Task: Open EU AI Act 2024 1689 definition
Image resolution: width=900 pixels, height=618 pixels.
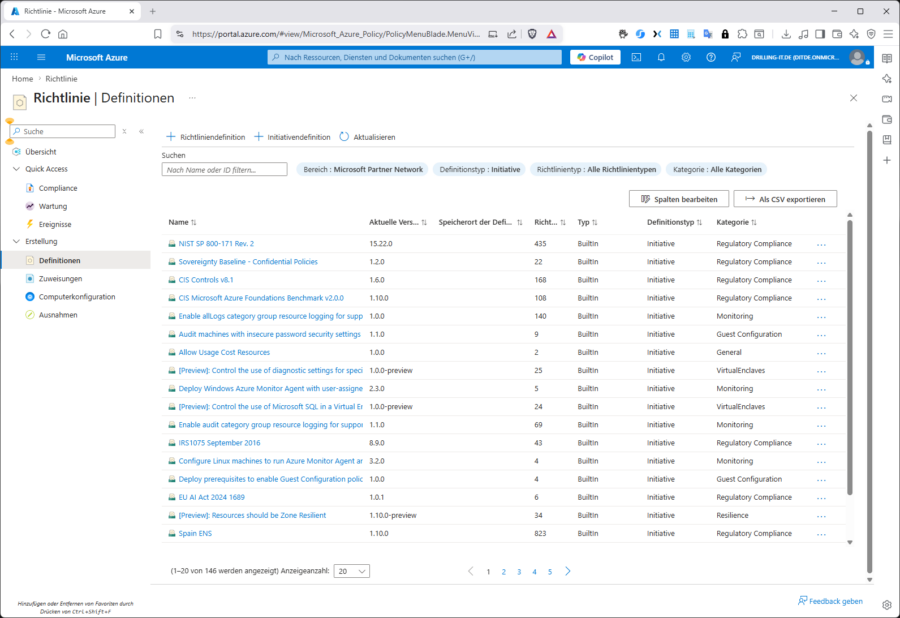Action: (211, 497)
